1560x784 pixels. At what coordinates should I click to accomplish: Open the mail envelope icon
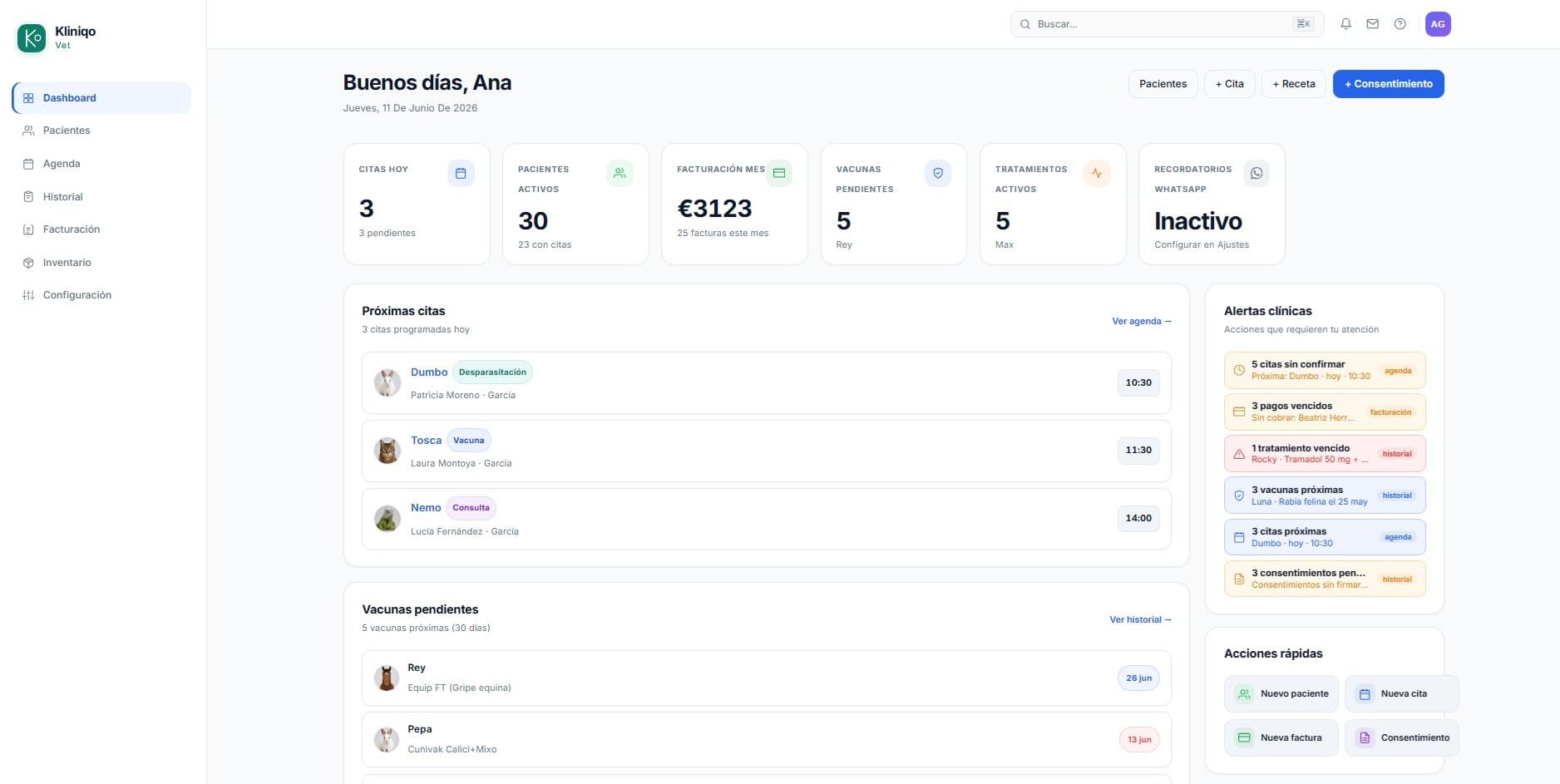click(1373, 24)
